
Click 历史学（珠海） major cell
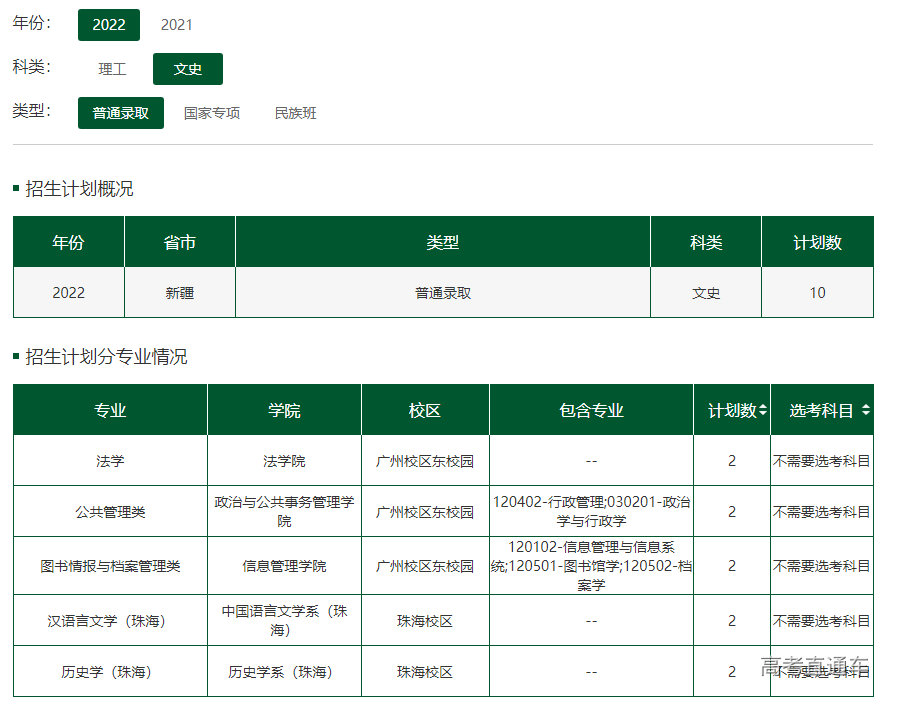110,672
